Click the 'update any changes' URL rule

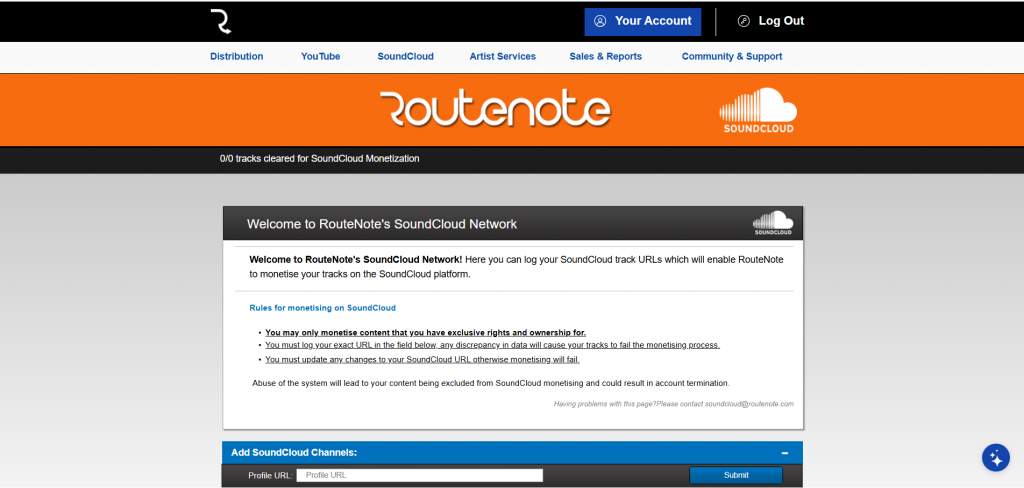(x=423, y=360)
